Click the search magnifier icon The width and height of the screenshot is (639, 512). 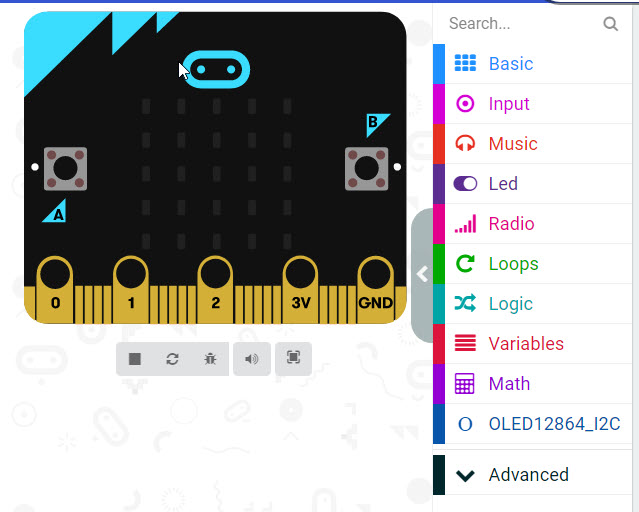(x=610, y=24)
